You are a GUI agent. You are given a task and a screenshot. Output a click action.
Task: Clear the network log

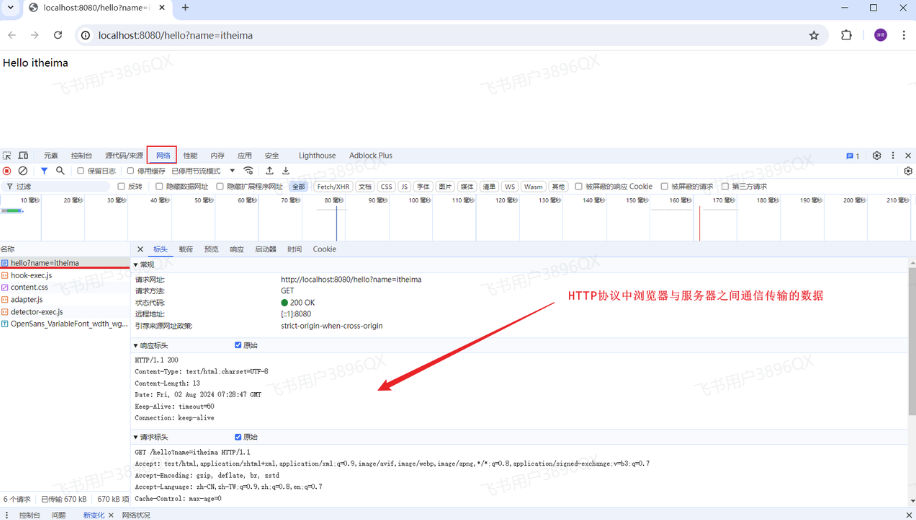[x=23, y=171]
